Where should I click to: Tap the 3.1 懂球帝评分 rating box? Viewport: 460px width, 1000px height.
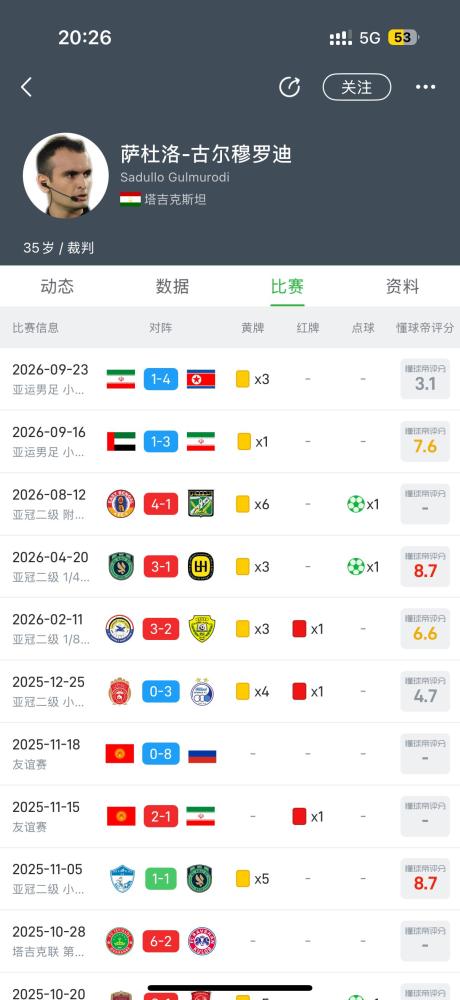coord(425,379)
